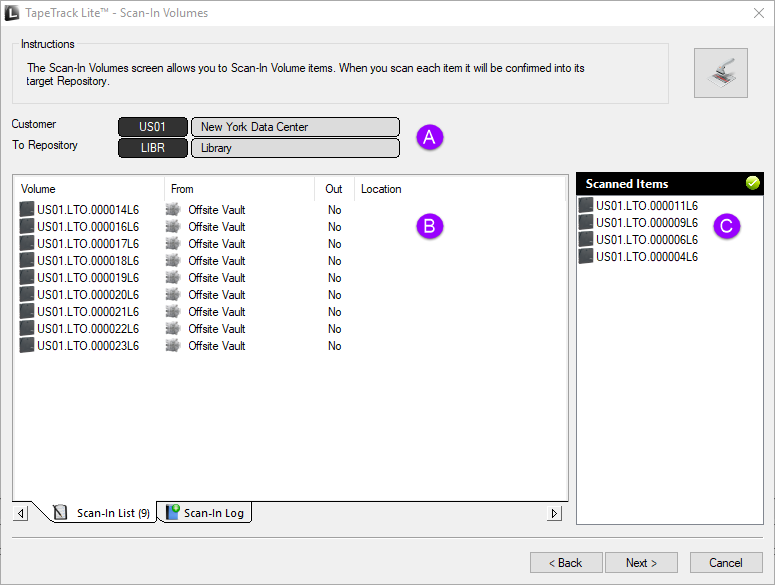The width and height of the screenshot is (775, 585).
Task: Sort list by the Out column header
Action: [334, 189]
